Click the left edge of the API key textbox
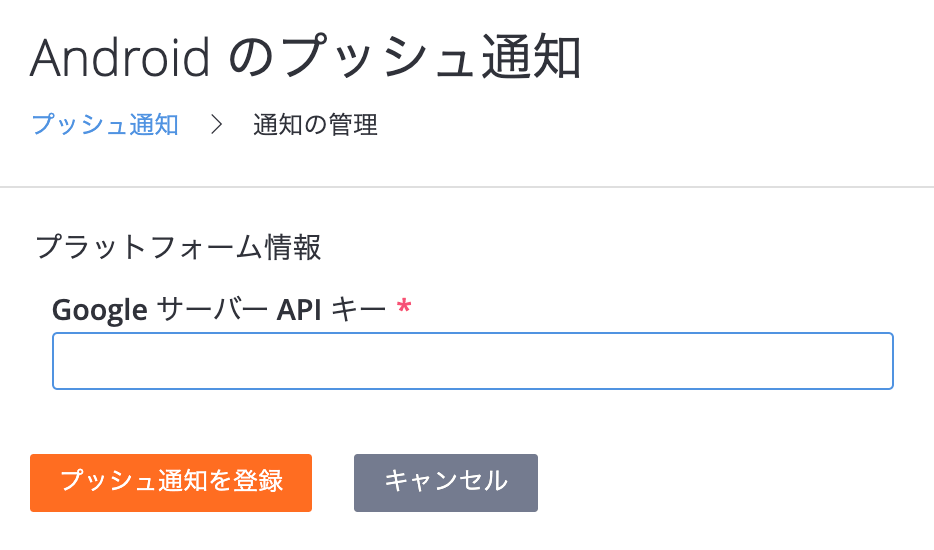 click(62, 361)
